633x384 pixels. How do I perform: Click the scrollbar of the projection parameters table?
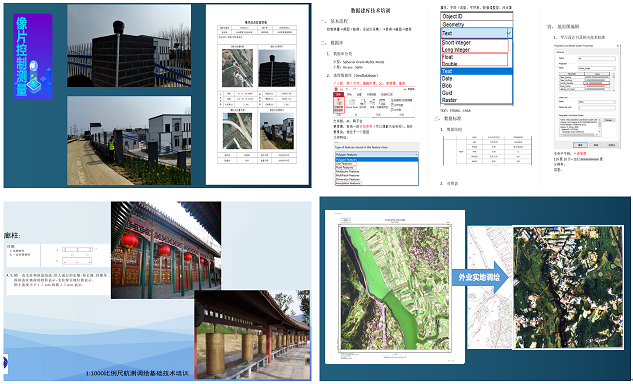pos(614,82)
